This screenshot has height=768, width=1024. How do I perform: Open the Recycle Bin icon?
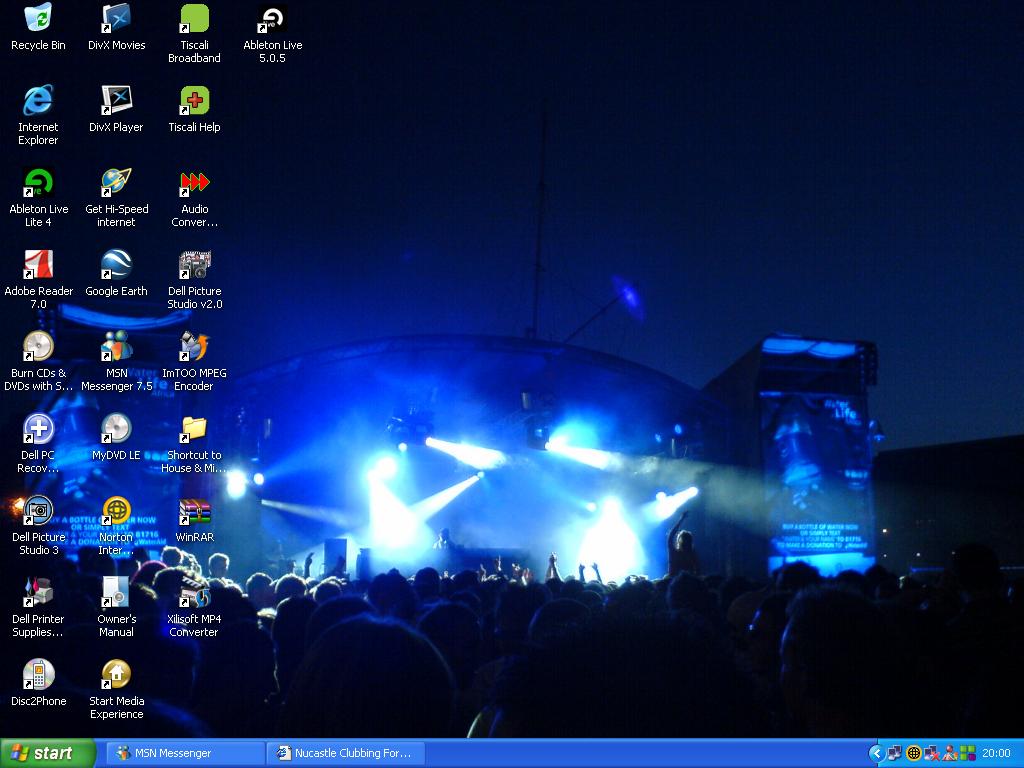point(38,20)
